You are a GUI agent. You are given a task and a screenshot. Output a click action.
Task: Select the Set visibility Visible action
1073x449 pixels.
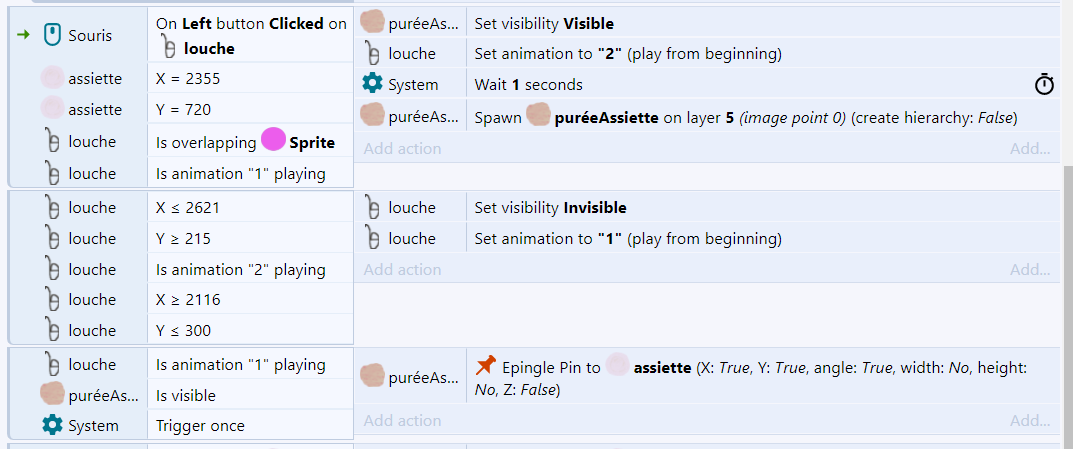tap(707, 23)
